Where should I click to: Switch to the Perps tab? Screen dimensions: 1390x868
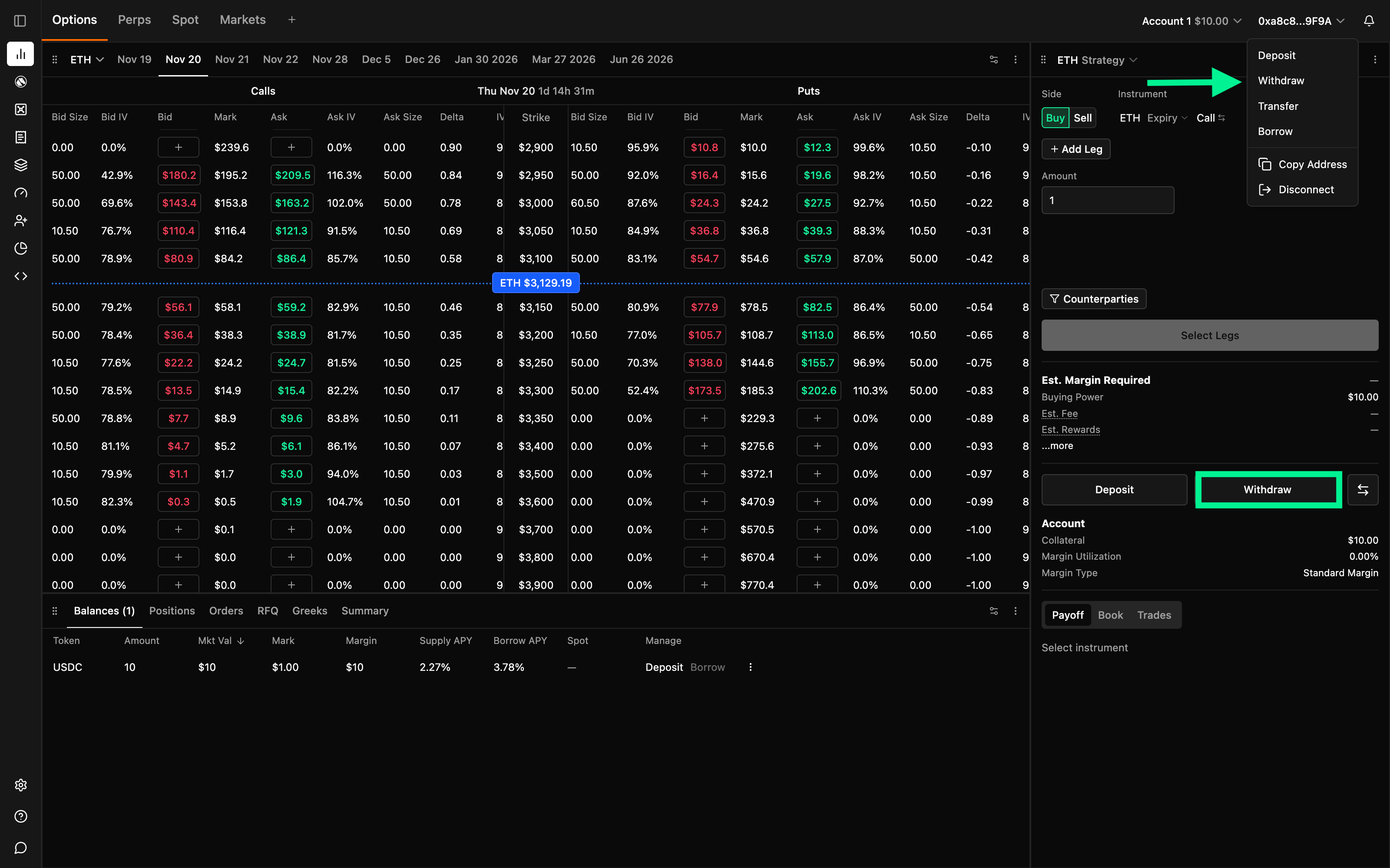(x=134, y=20)
